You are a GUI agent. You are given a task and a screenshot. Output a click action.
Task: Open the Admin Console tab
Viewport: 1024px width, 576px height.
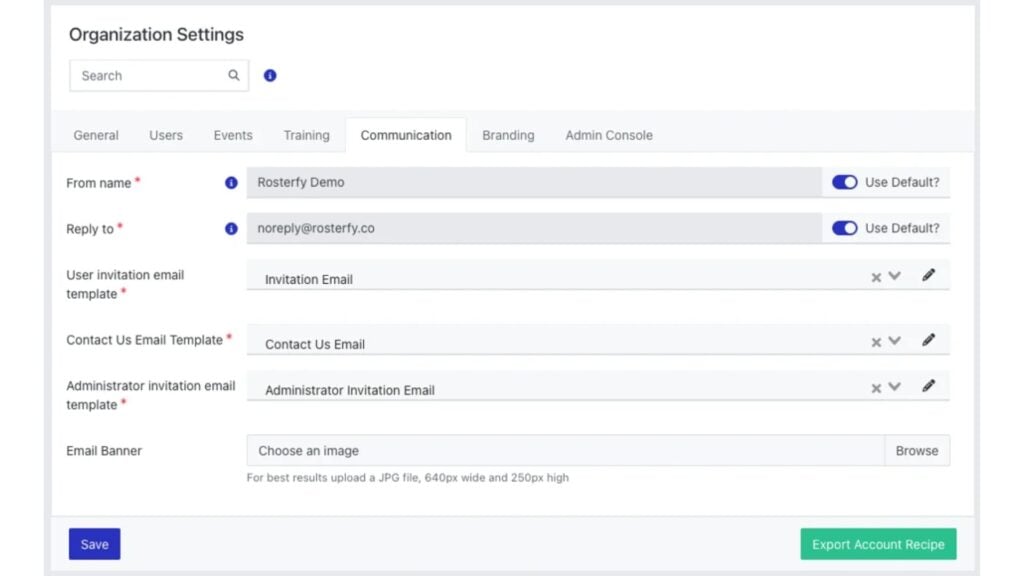(x=609, y=135)
